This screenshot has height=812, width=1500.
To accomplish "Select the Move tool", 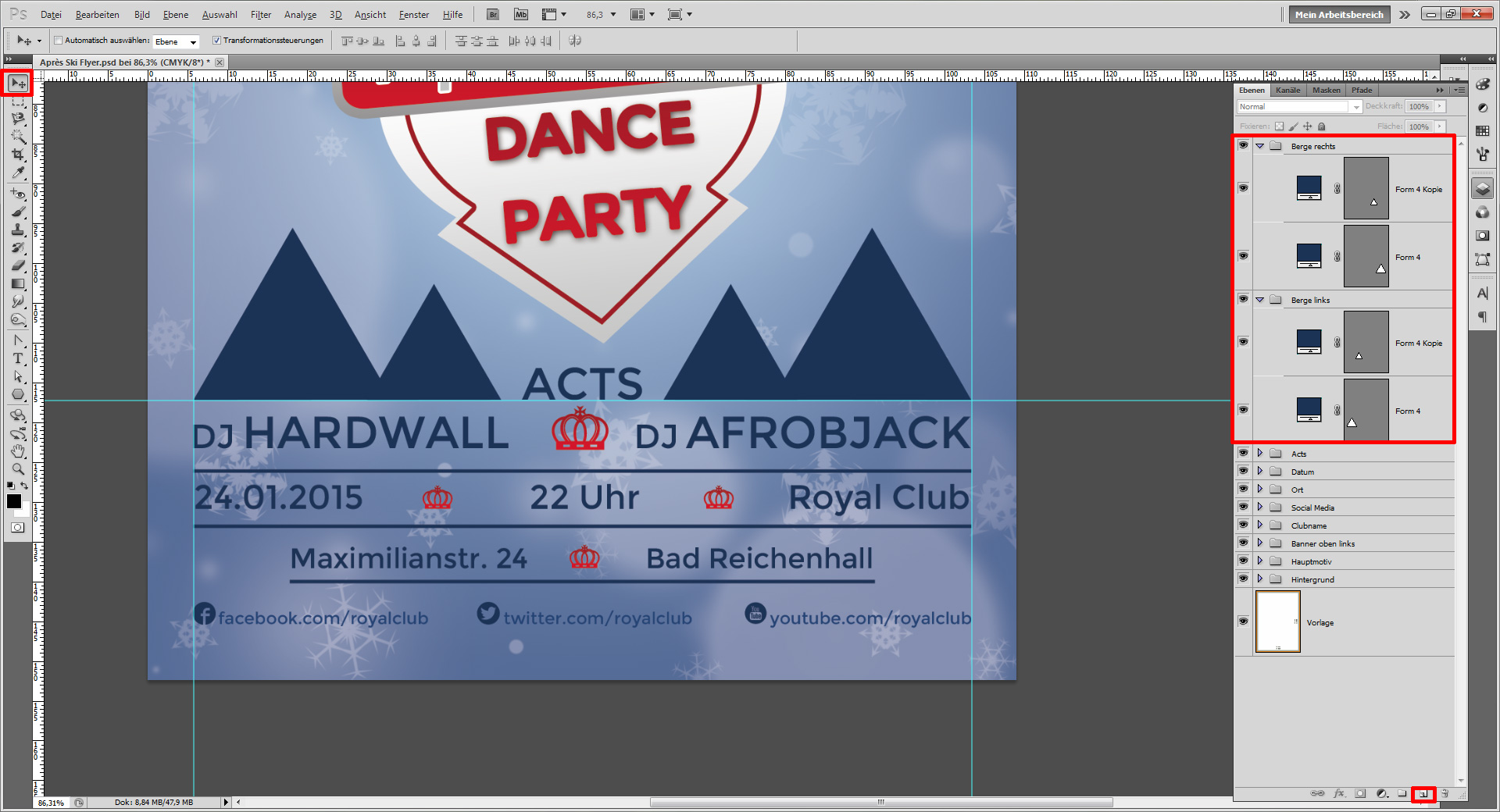I will pos(17,82).
